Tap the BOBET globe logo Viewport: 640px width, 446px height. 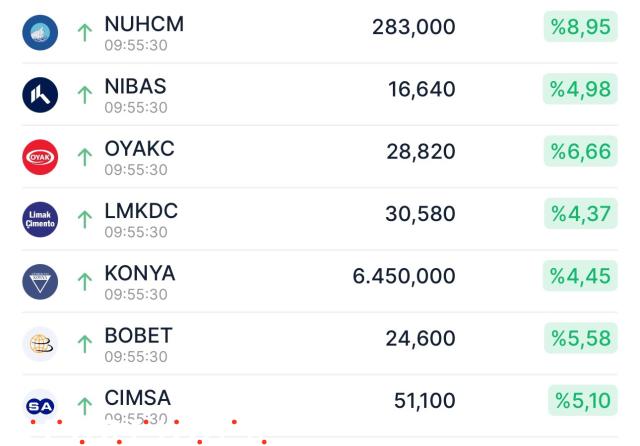pyautogui.click(x=40, y=344)
